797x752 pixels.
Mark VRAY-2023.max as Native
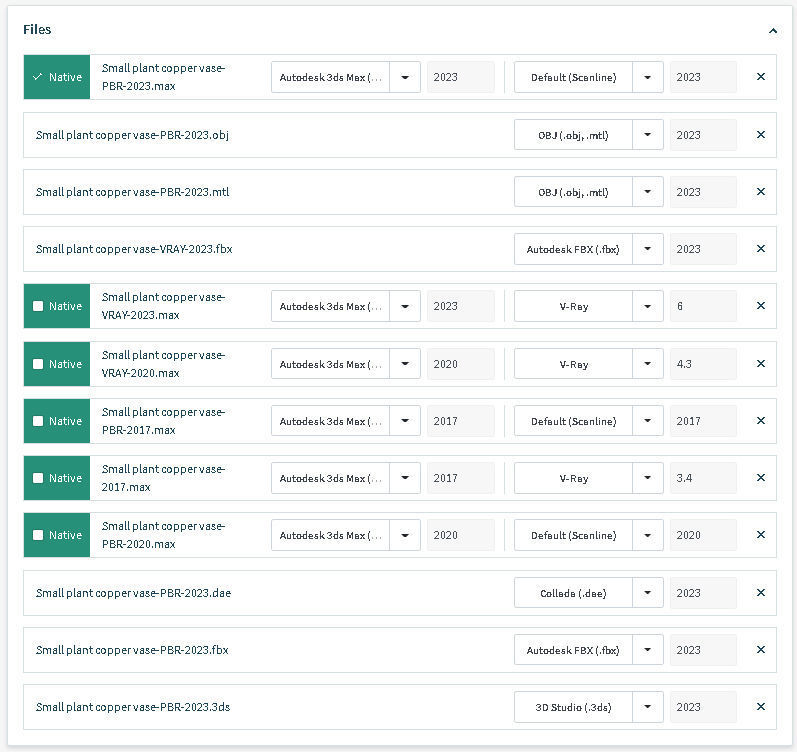point(38,307)
